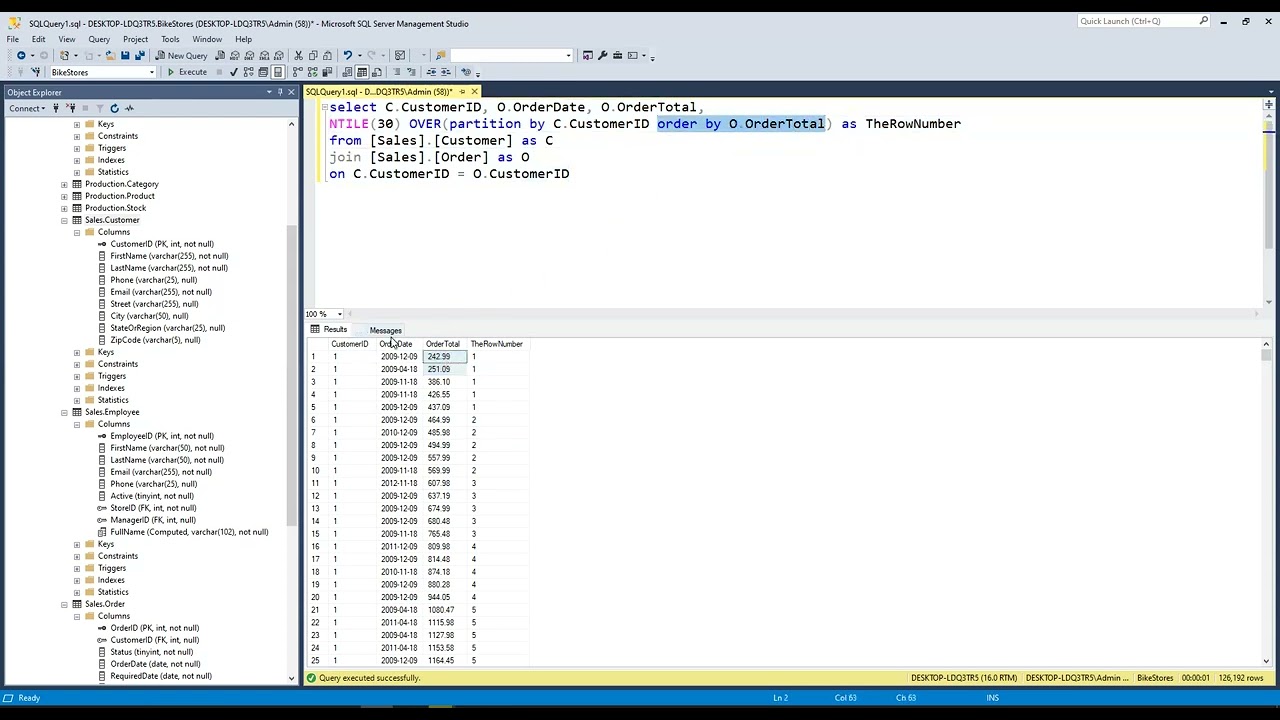The width and height of the screenshot is (1280, 720).
Task: Navigate backward with the back arrow icon
Action: [x=21, y=55]
